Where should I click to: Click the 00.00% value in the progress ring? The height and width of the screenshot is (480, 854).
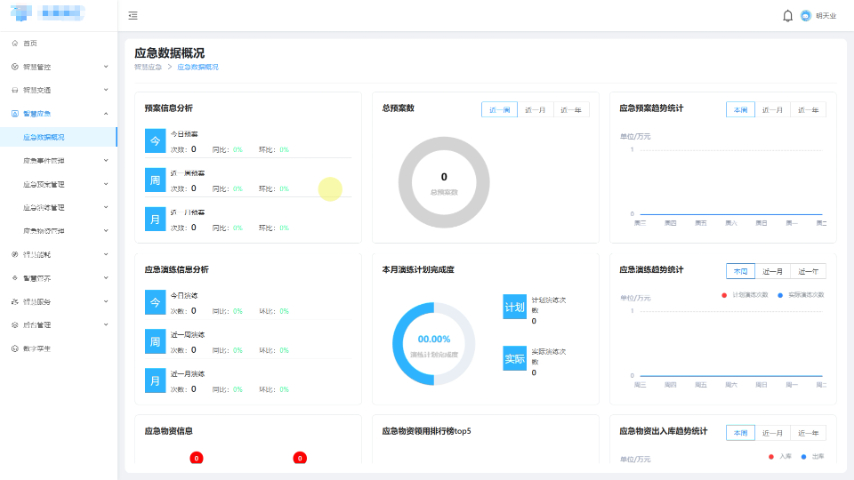[x=434, y=339]
